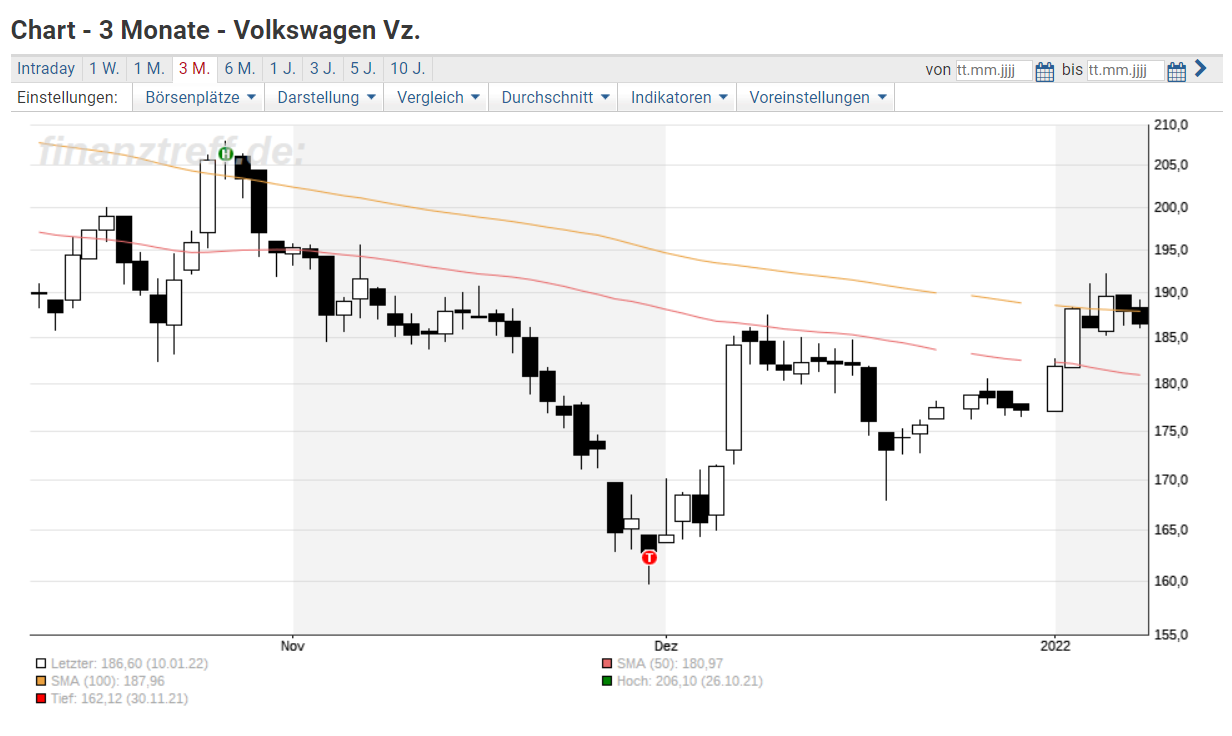Select the 5 J. time range tab
Image resolution: width=1232 pixels, height=736 pixels.
pos(362,69)
